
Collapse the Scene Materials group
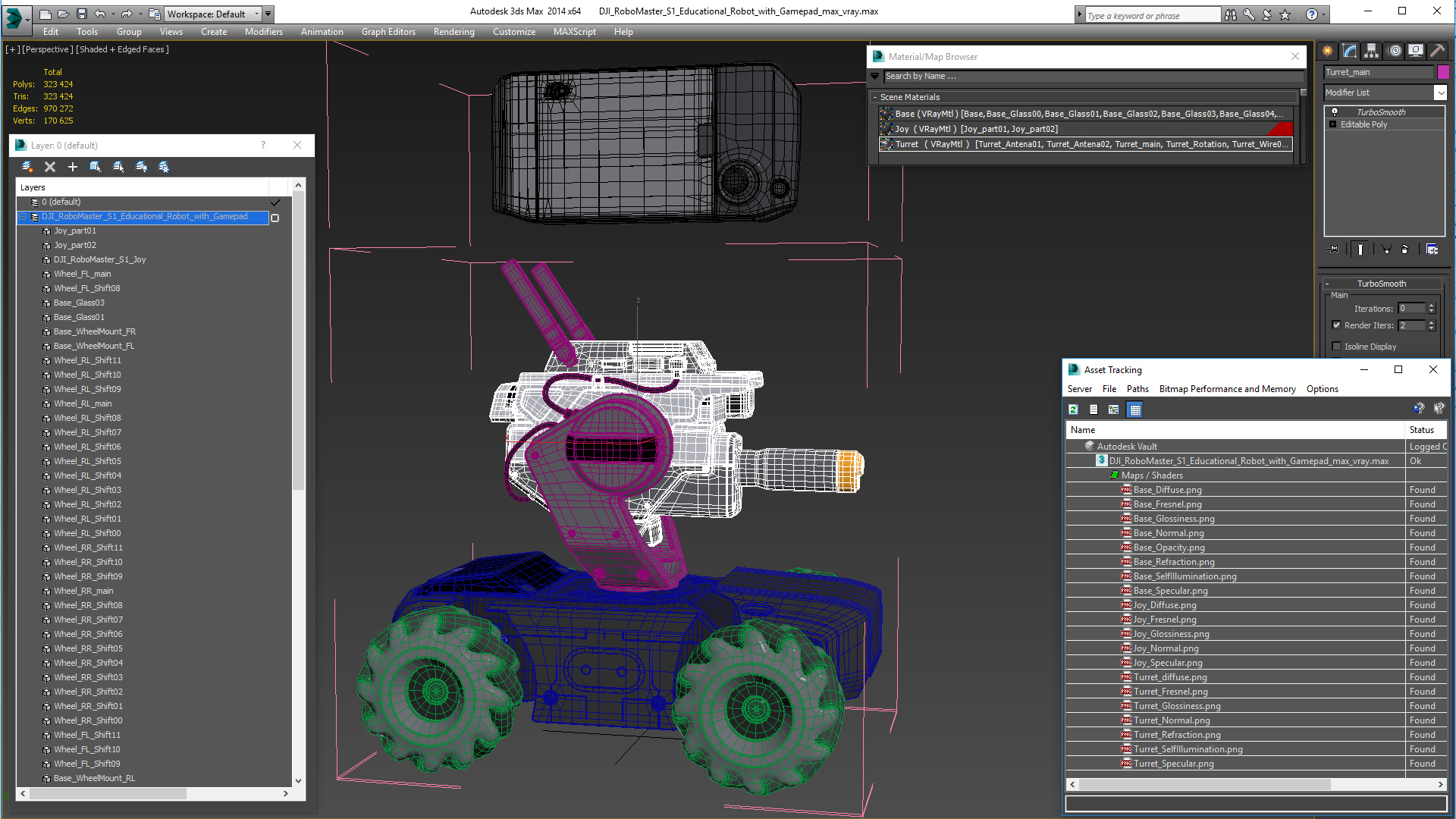(875, 97)
